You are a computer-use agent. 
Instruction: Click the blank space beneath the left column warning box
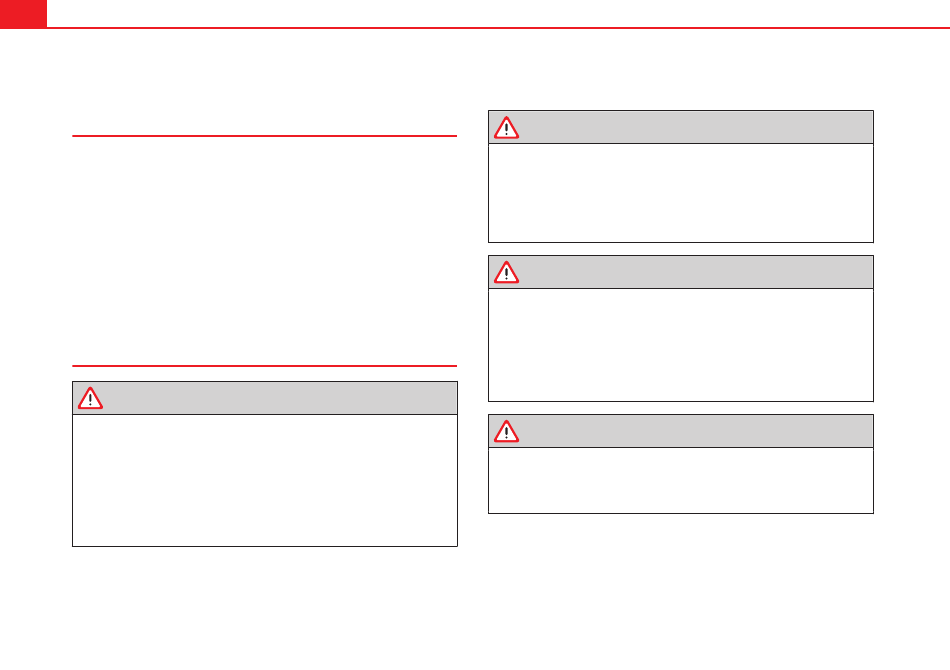pyautogui.click(x=265, y=606)
